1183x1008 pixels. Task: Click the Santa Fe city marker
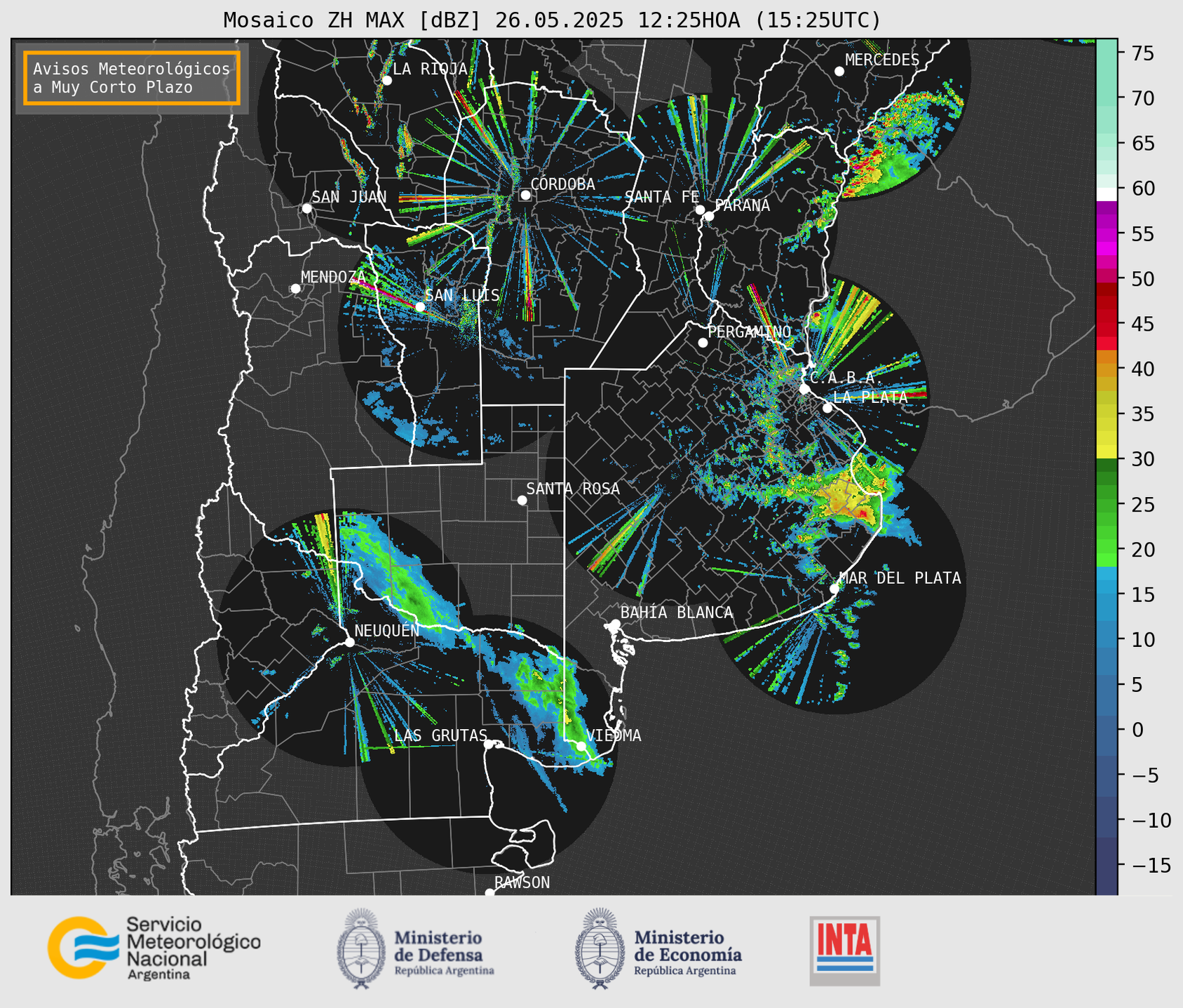(x=700, y=210)
